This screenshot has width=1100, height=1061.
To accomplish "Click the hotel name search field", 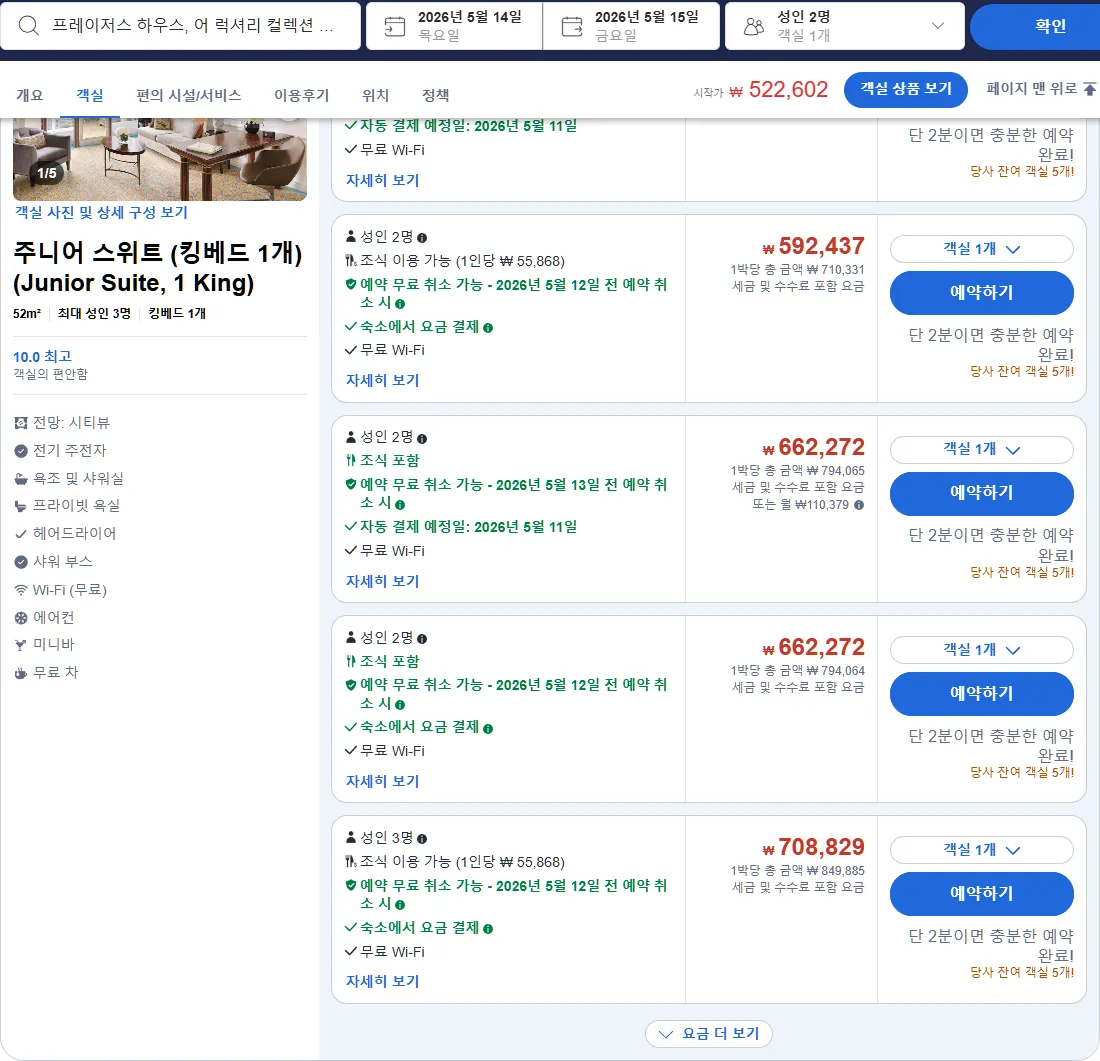I will (180, 26).
